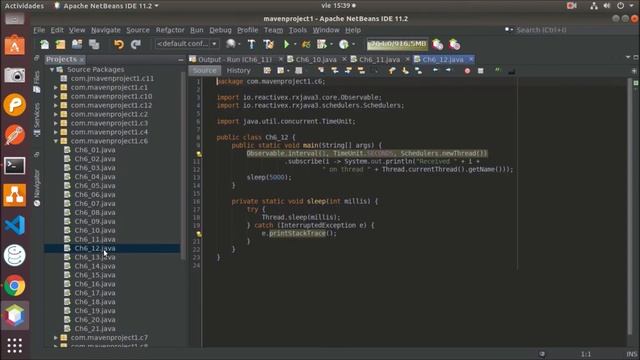Select Ch6_13.java in the project tree
This screenshot has height=360, width=640.
[x=95, y=257]
